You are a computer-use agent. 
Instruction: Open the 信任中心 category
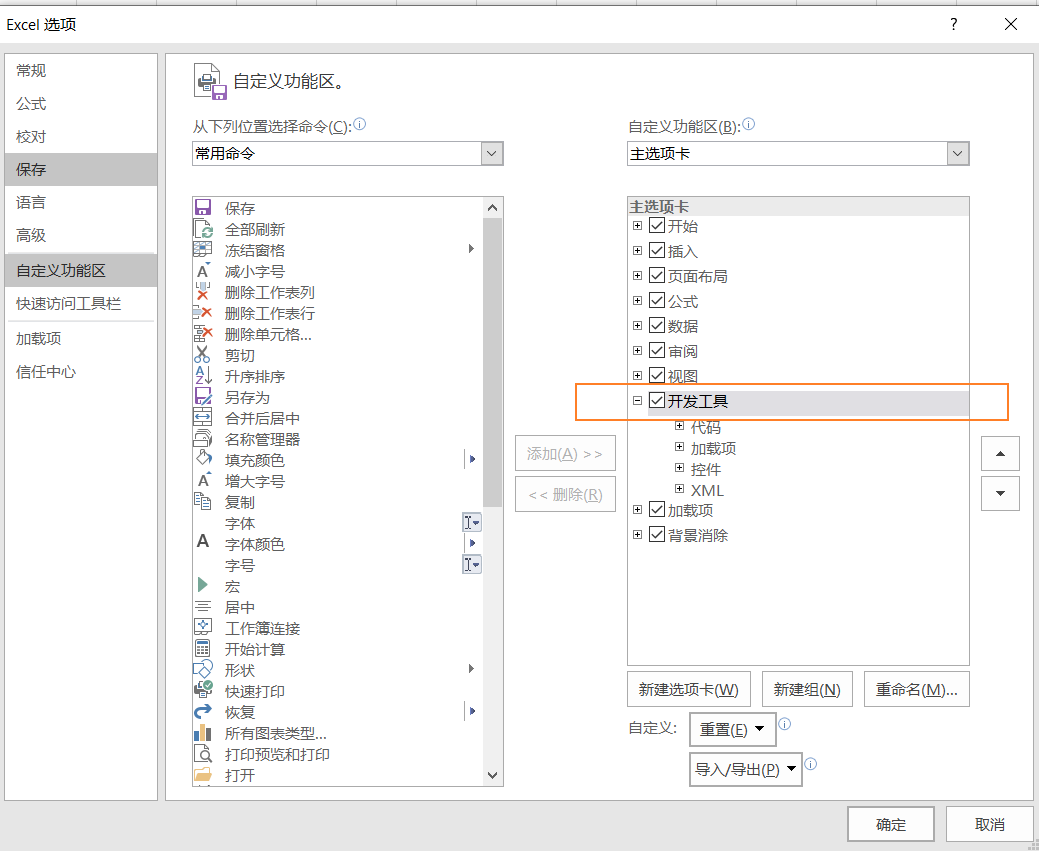[x=81, y=371]
